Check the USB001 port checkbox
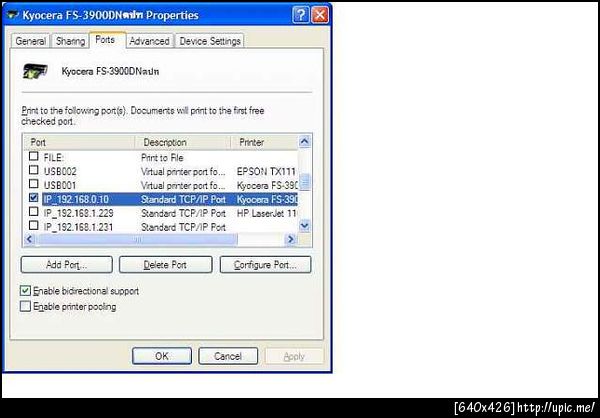The image size is (600, 418). coord(34,184)
